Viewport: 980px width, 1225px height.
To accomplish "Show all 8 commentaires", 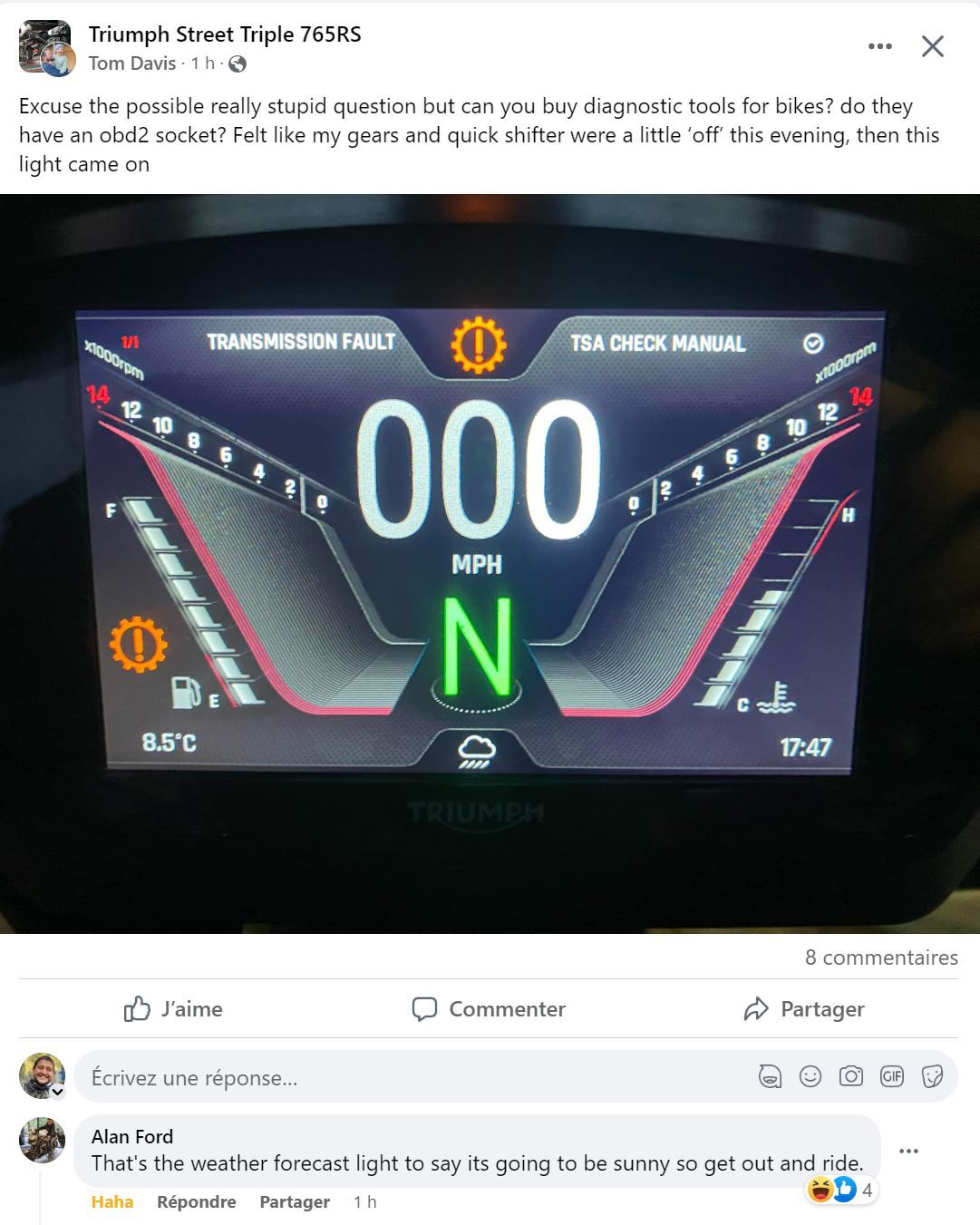I will click(881, 958).
